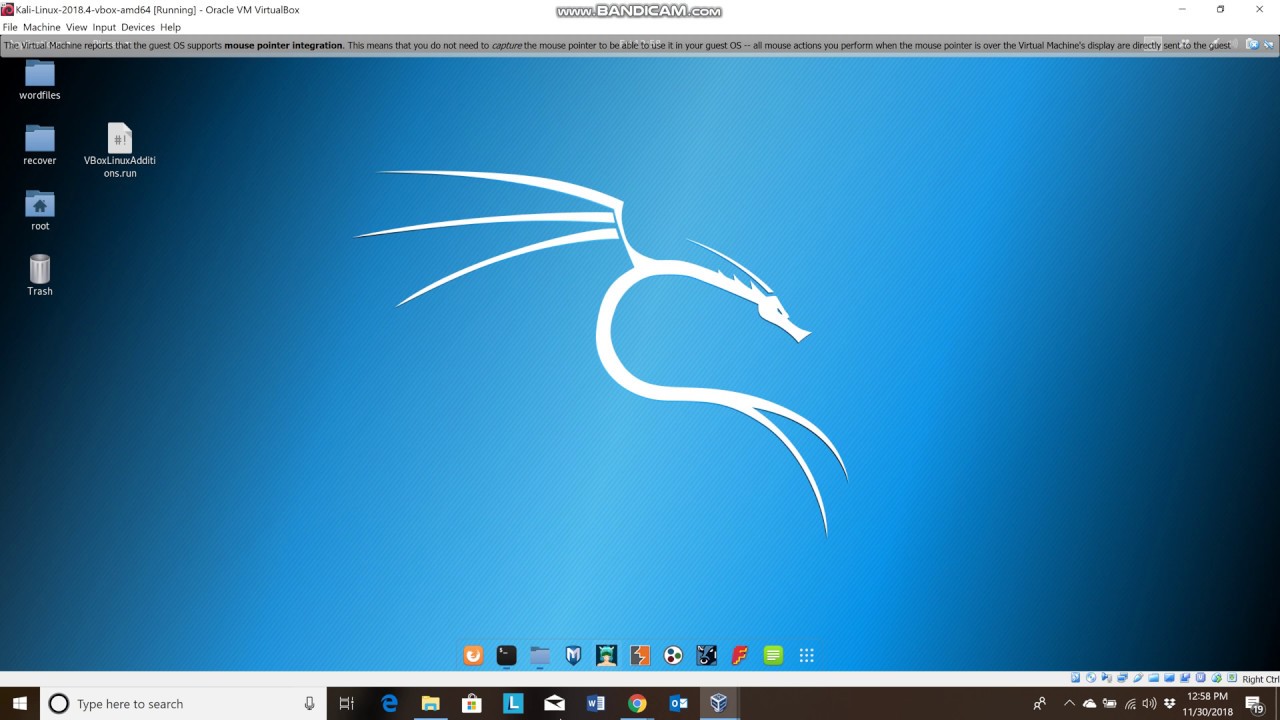This screenshot has width=1280, height=720.
Task: Activate the Cortana microphone in search box
Action: pyautogui.click(x=310, y=704)
